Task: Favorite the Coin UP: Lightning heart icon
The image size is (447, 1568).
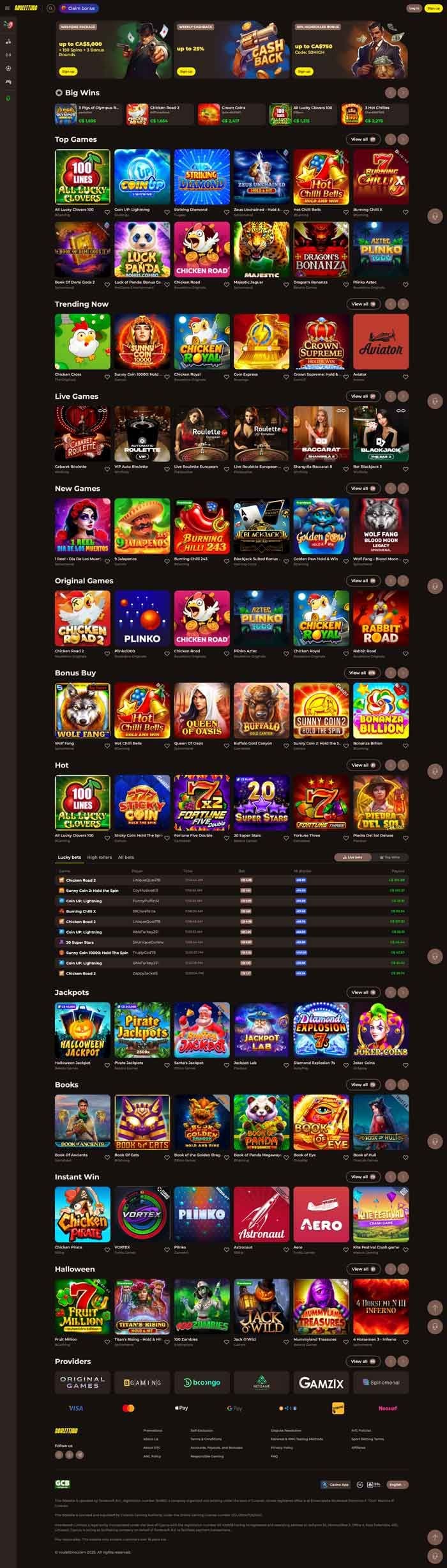Action: point(167,212)
